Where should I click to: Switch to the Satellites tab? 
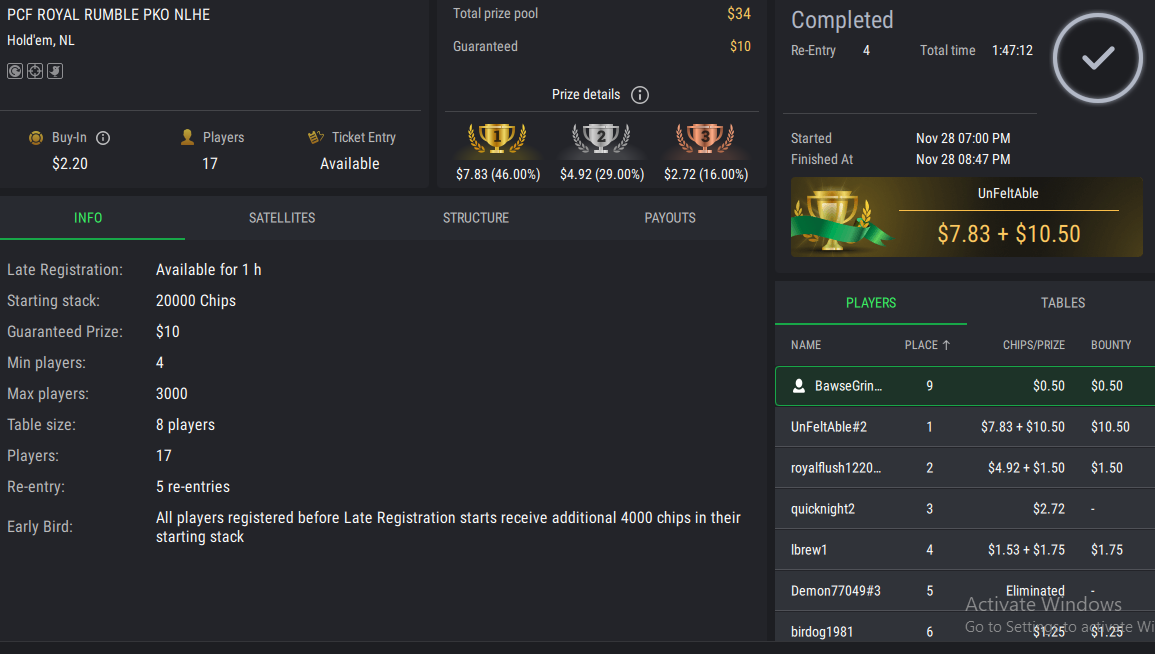point(282,218)
